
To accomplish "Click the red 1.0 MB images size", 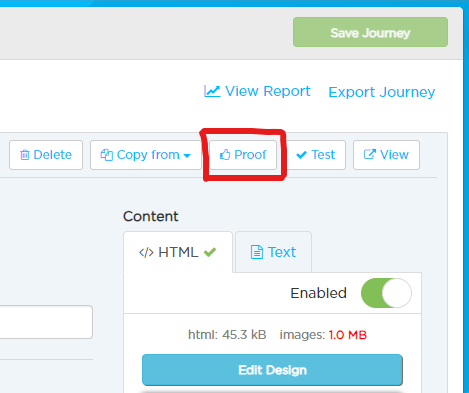I will (x=348, y=335).
